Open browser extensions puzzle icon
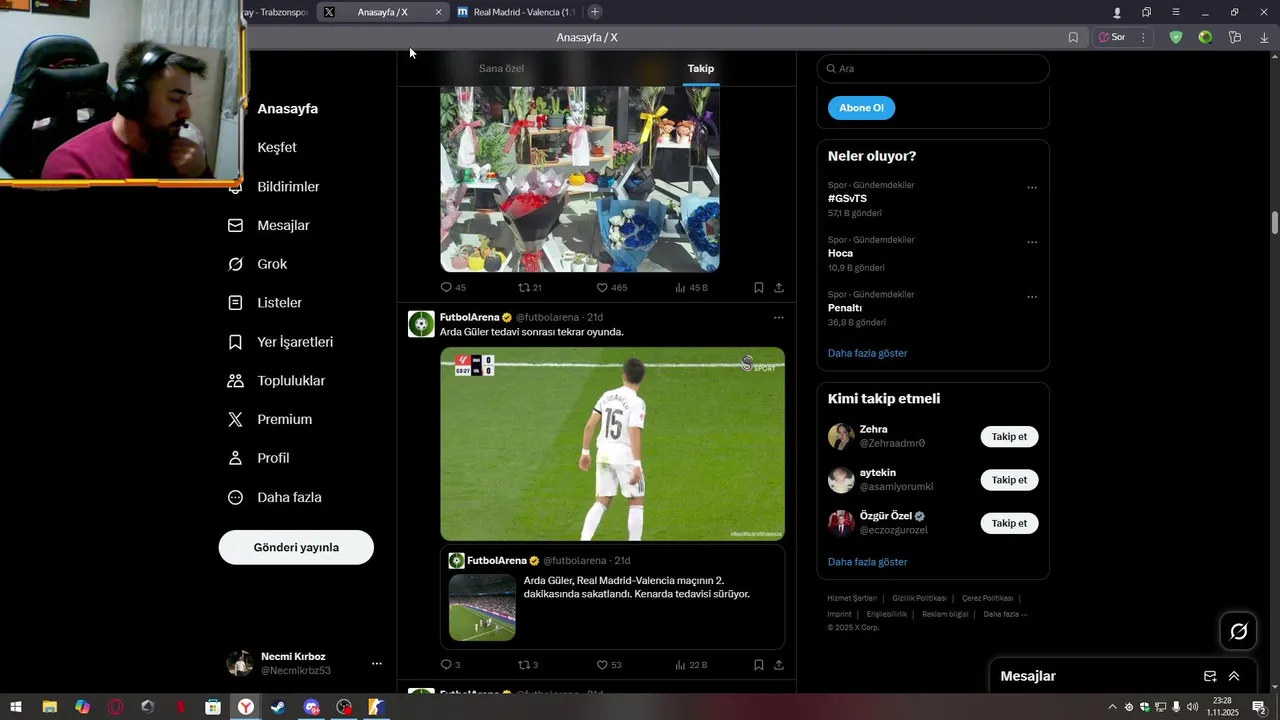Image resolution: width=1280 pixels, height=720 pixels. click(1235, 37)
